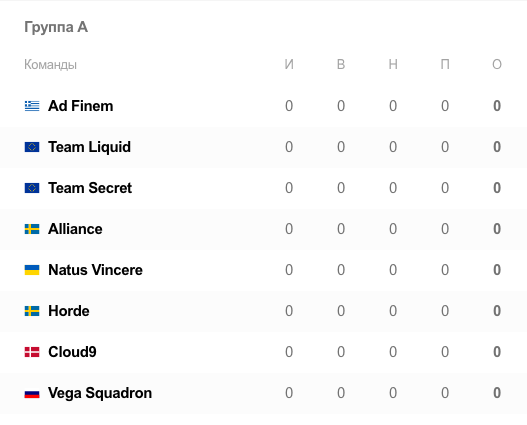Select the Team Secret team name
The image size is (527, 425).
click(90, 188)
